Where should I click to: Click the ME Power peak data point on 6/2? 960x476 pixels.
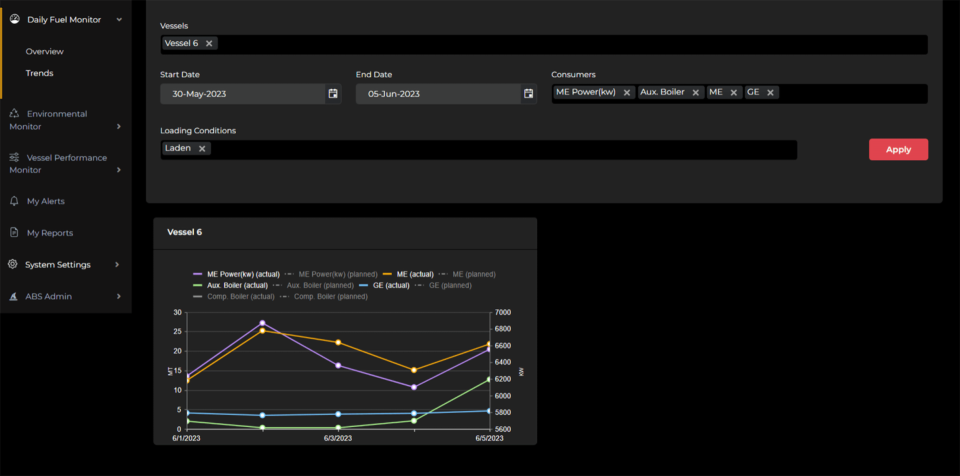(262, 323)
